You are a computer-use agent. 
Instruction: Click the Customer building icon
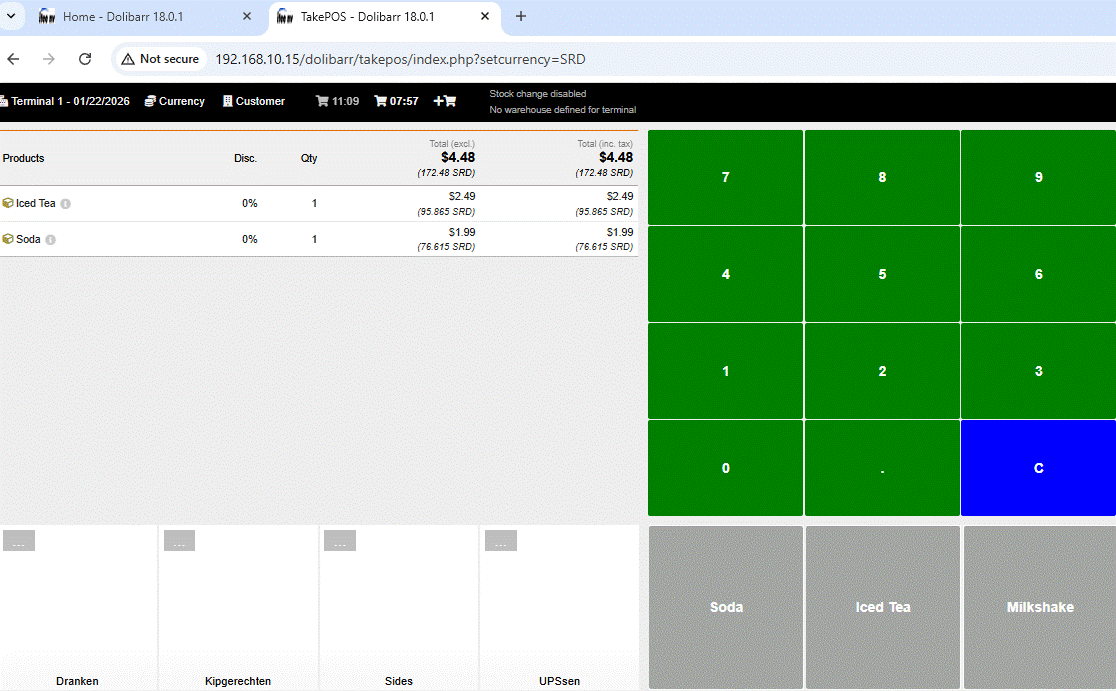tap(228, 101)
